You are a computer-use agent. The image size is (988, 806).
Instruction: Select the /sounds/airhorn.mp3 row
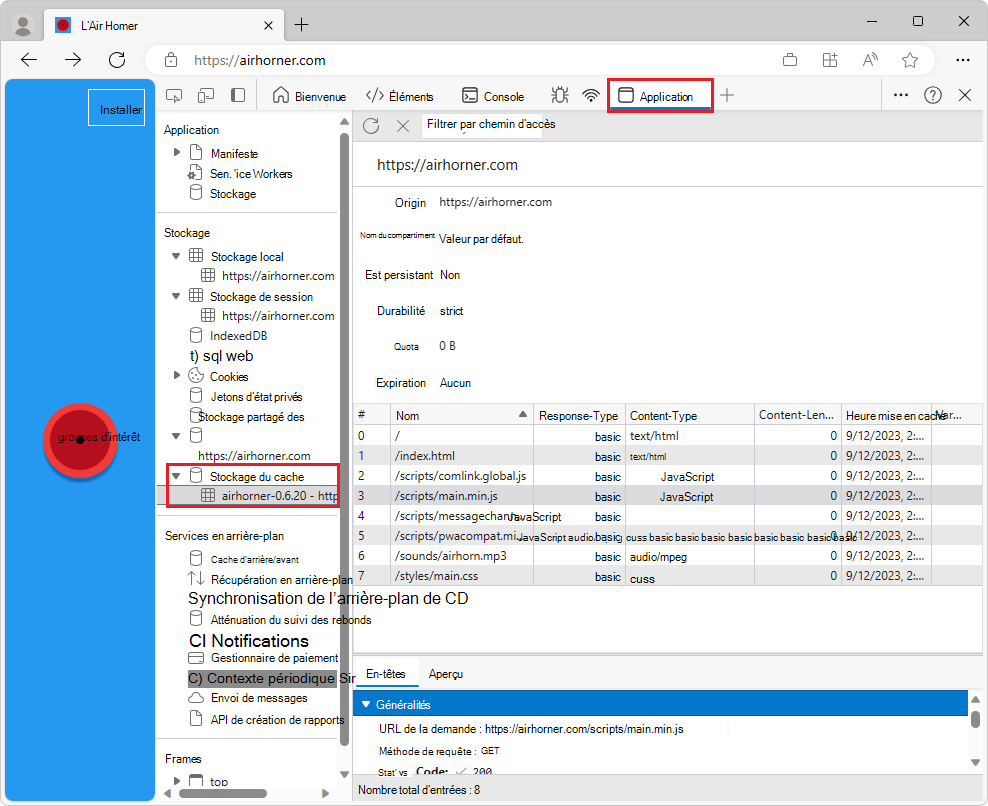click(667, 556)
